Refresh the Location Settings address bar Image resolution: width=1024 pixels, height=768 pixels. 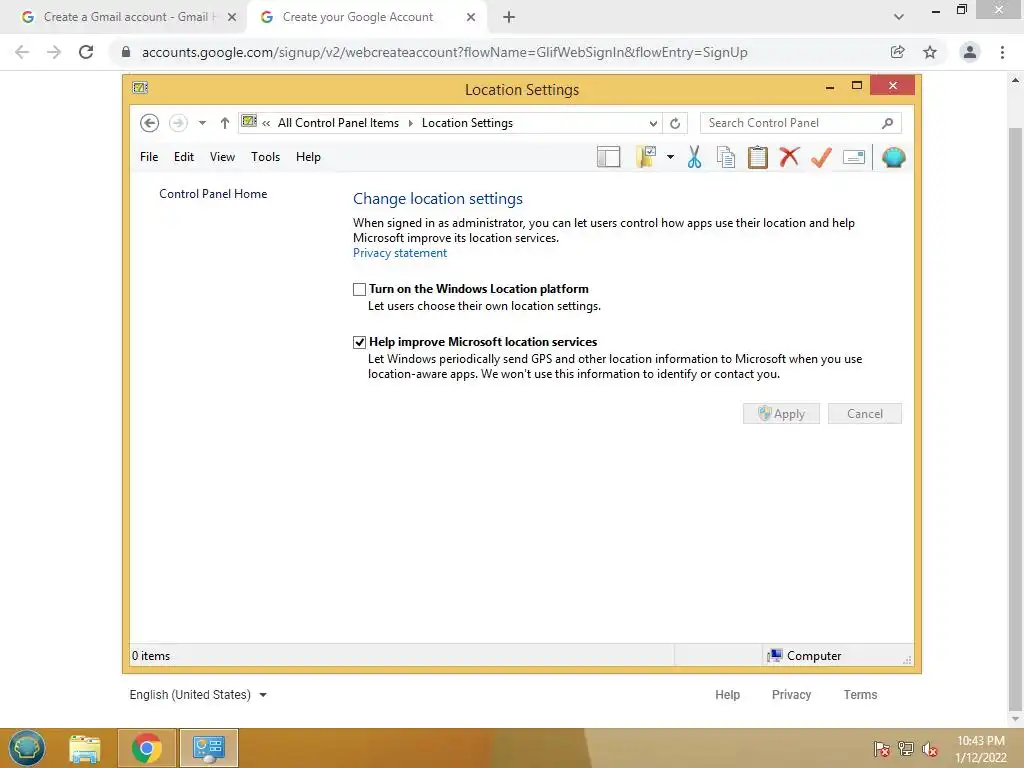tap(675, 123)
